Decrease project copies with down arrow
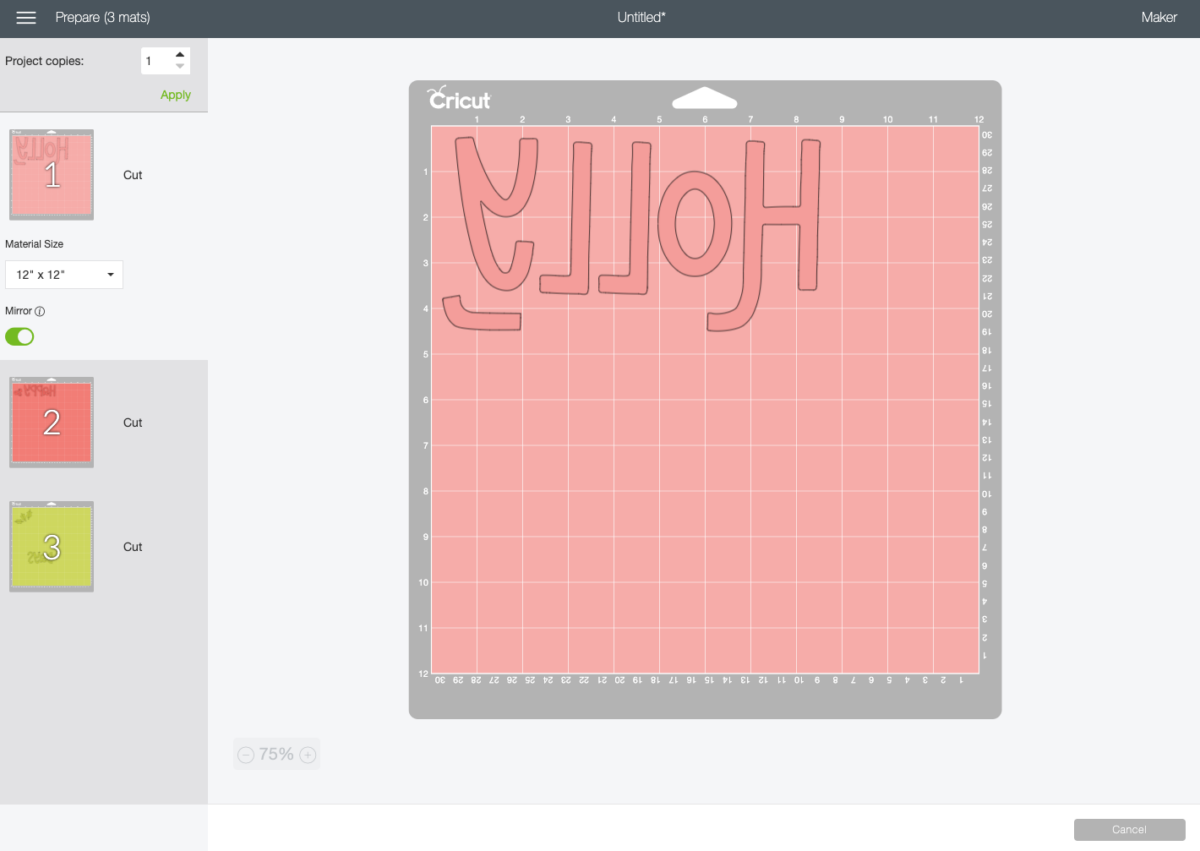 [179, 67]
